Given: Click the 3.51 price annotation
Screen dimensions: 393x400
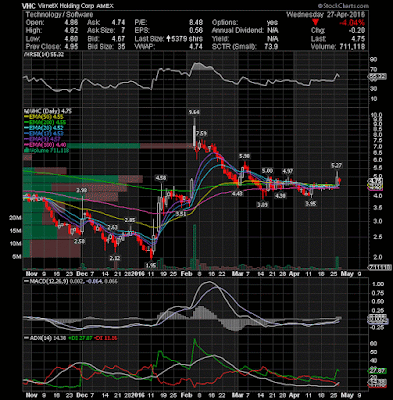Looking at the screenshot, I should point(181,214).
